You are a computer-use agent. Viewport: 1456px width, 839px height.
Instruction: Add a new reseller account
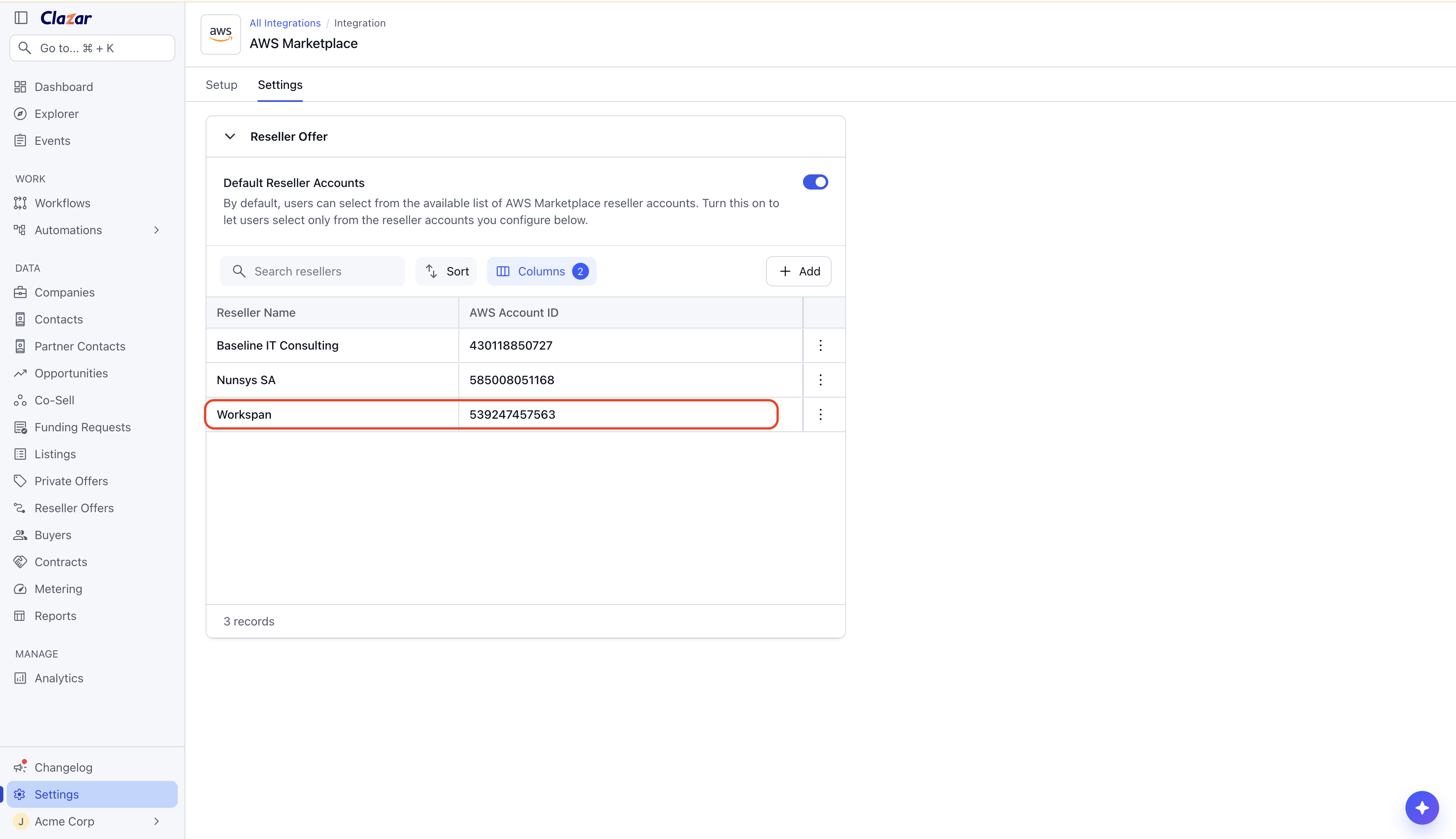pos(798,271)
